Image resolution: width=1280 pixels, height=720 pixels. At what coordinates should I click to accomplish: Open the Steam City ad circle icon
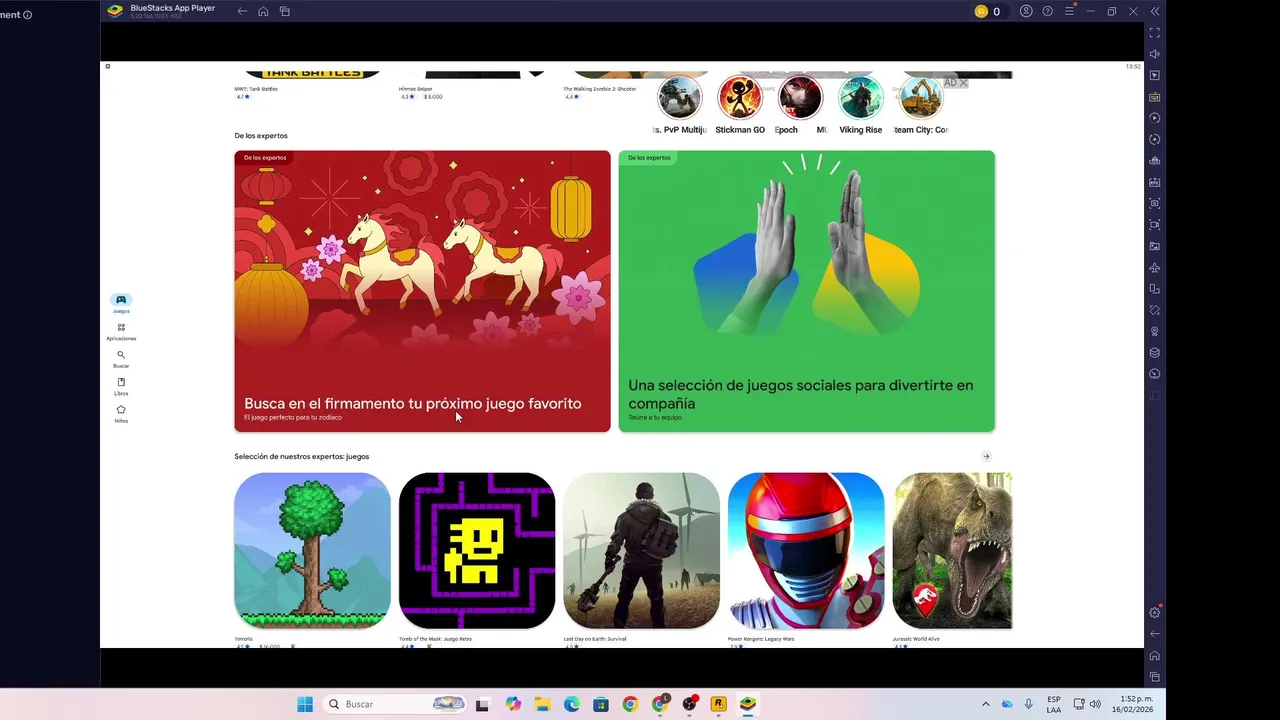click(921, 98)
